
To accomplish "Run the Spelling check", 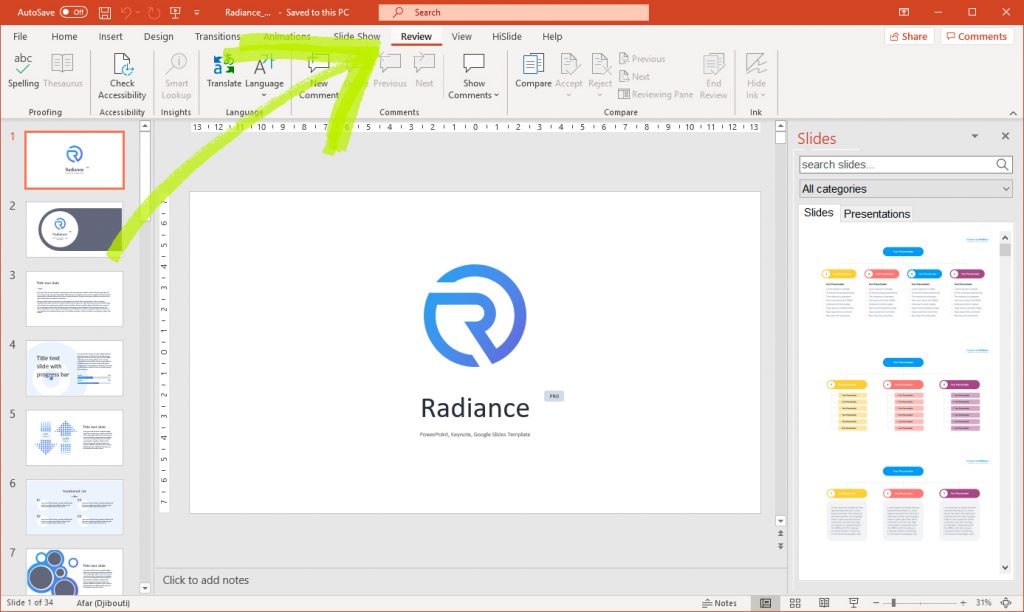I will tap(23, 71).
